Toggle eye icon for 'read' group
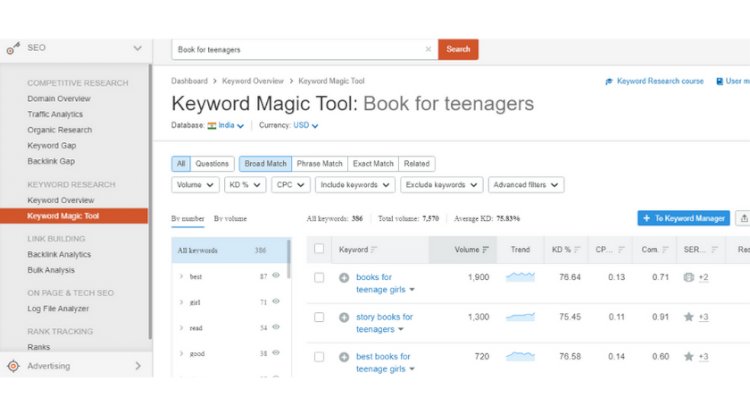The image size is (750, 415). (x=276, y=327)
